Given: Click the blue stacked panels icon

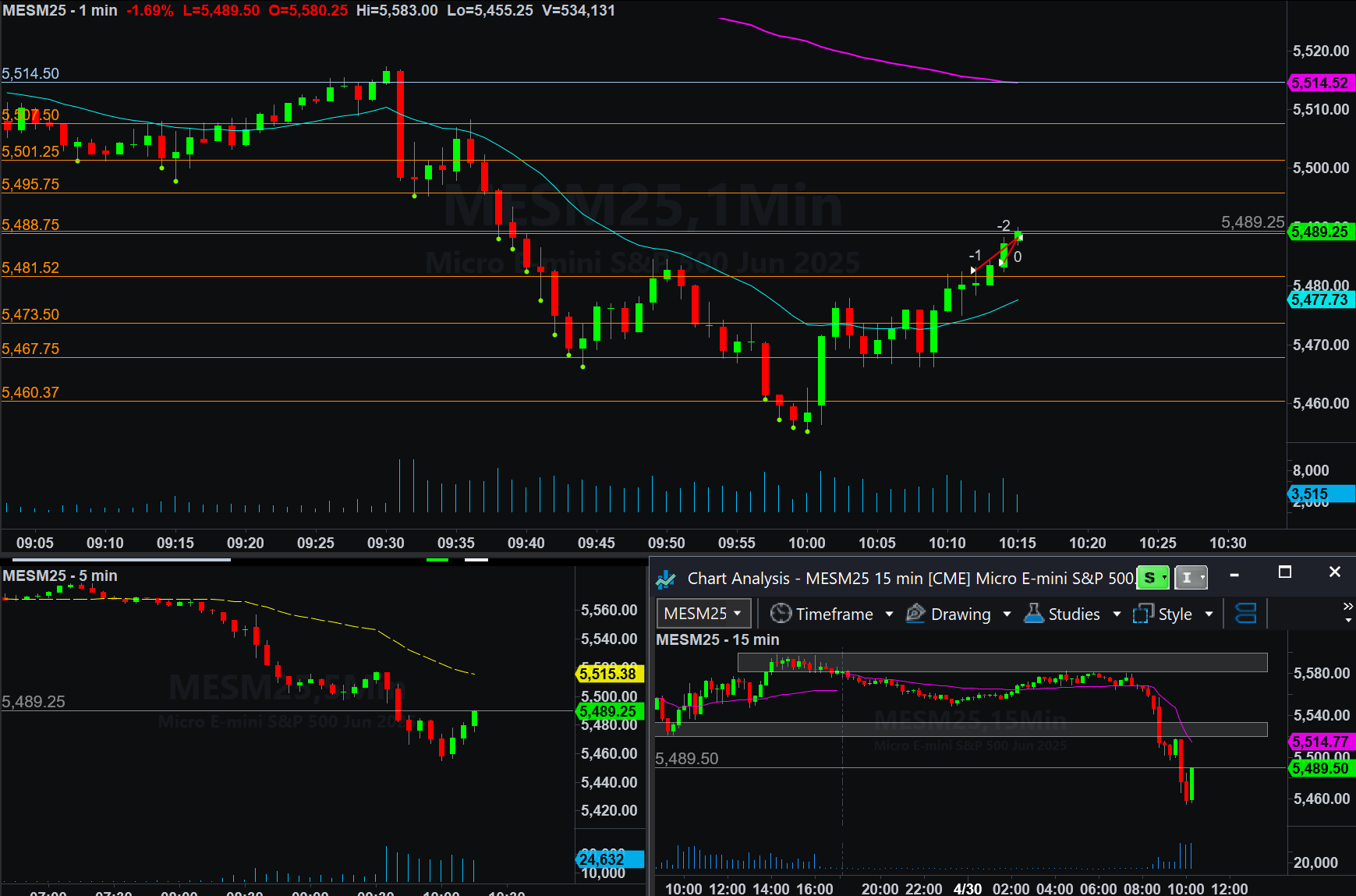Looking at the screenshot, I should click(x=1246, y=614).
